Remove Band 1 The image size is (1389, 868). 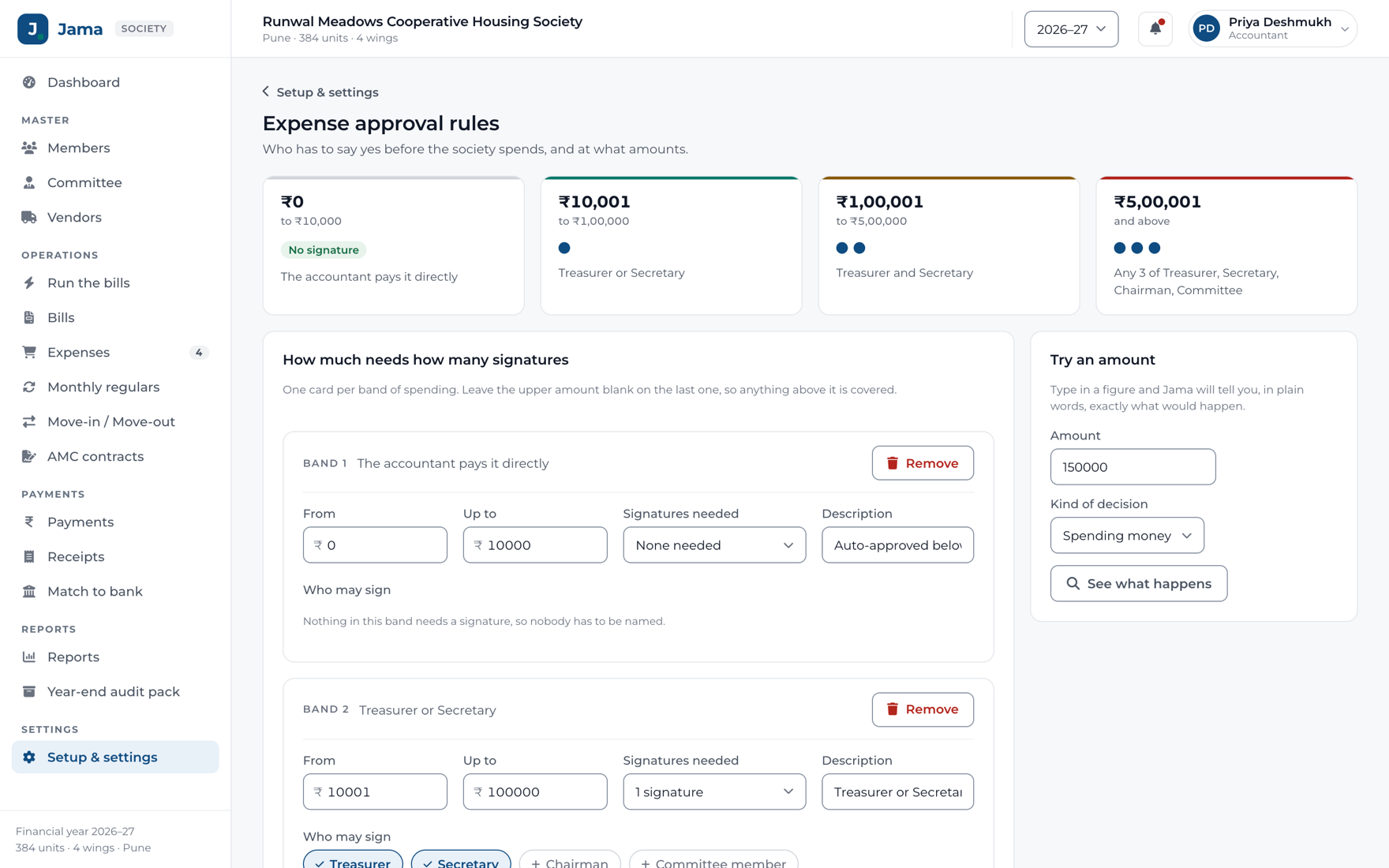click(923, 463)
